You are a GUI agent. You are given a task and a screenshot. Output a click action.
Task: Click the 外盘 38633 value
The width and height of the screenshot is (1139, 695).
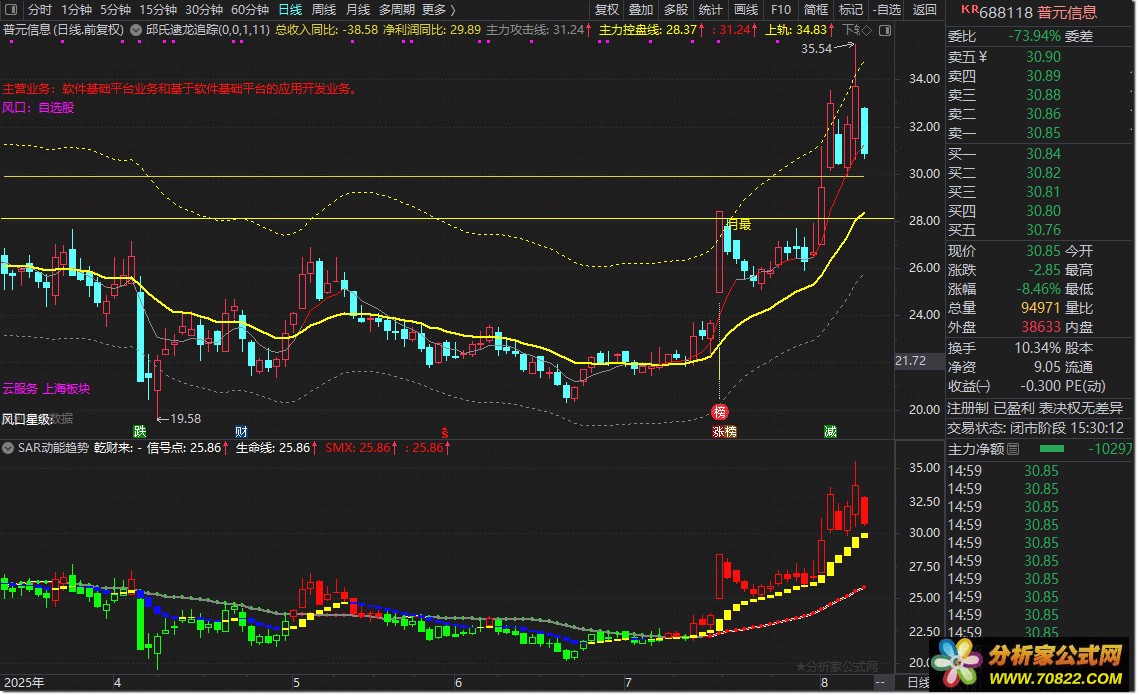pos(1040,328)
